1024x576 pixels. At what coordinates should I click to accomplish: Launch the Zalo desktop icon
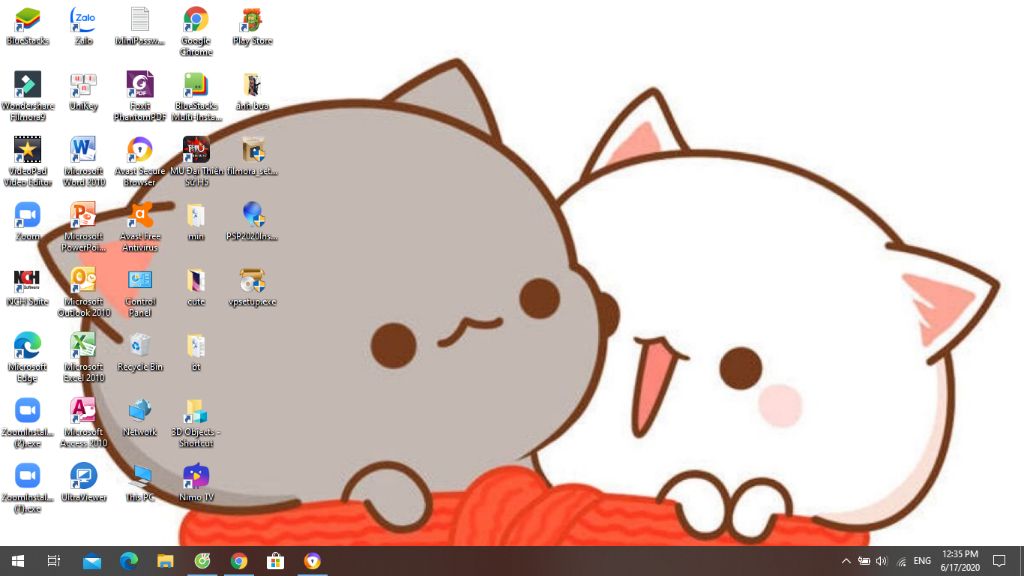(x=84, y=26)
